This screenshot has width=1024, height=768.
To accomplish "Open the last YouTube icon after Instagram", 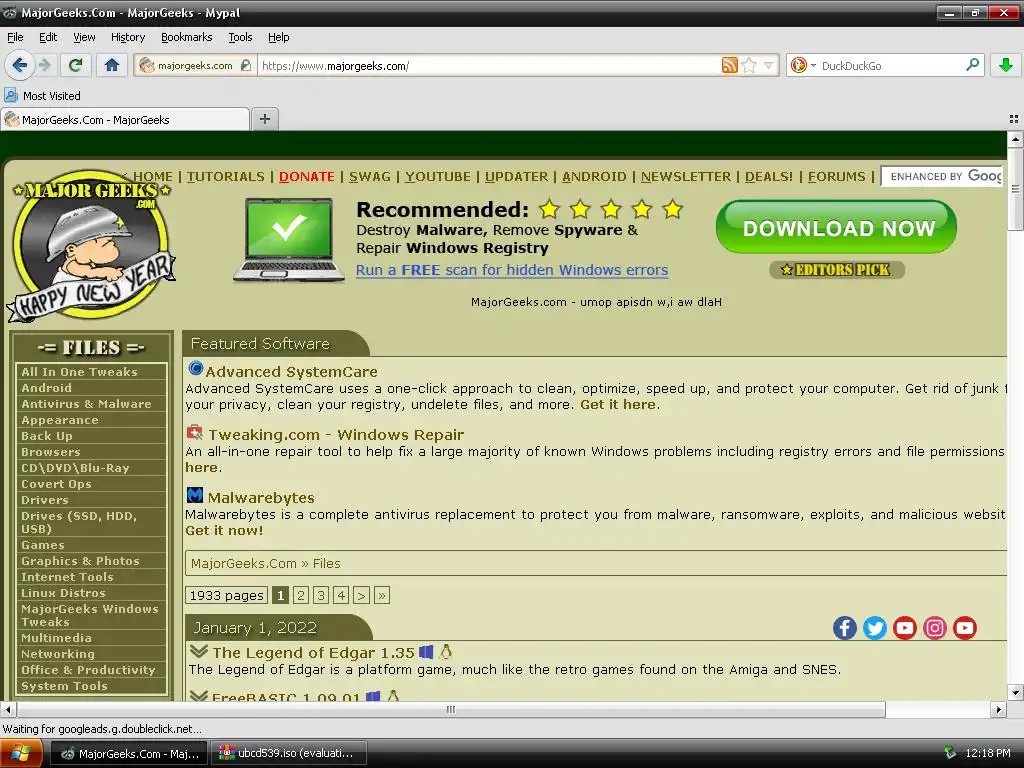I will 965,628.
